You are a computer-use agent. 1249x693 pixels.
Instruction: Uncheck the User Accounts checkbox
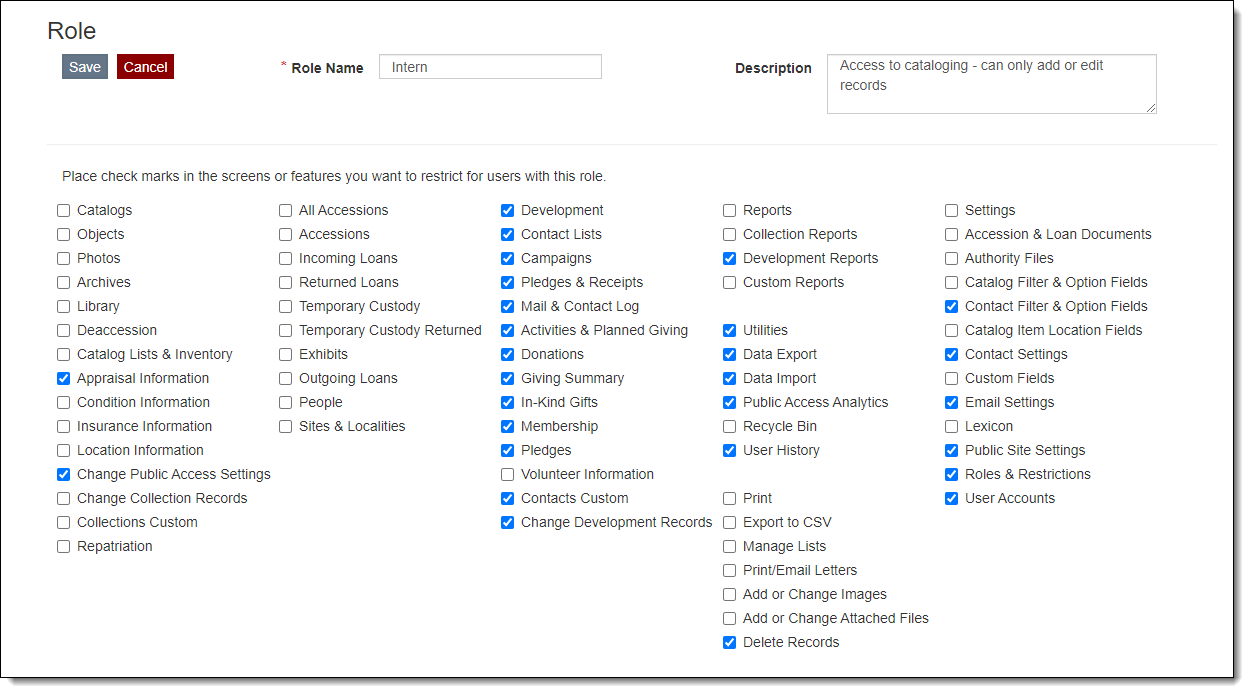click(951, 498)
